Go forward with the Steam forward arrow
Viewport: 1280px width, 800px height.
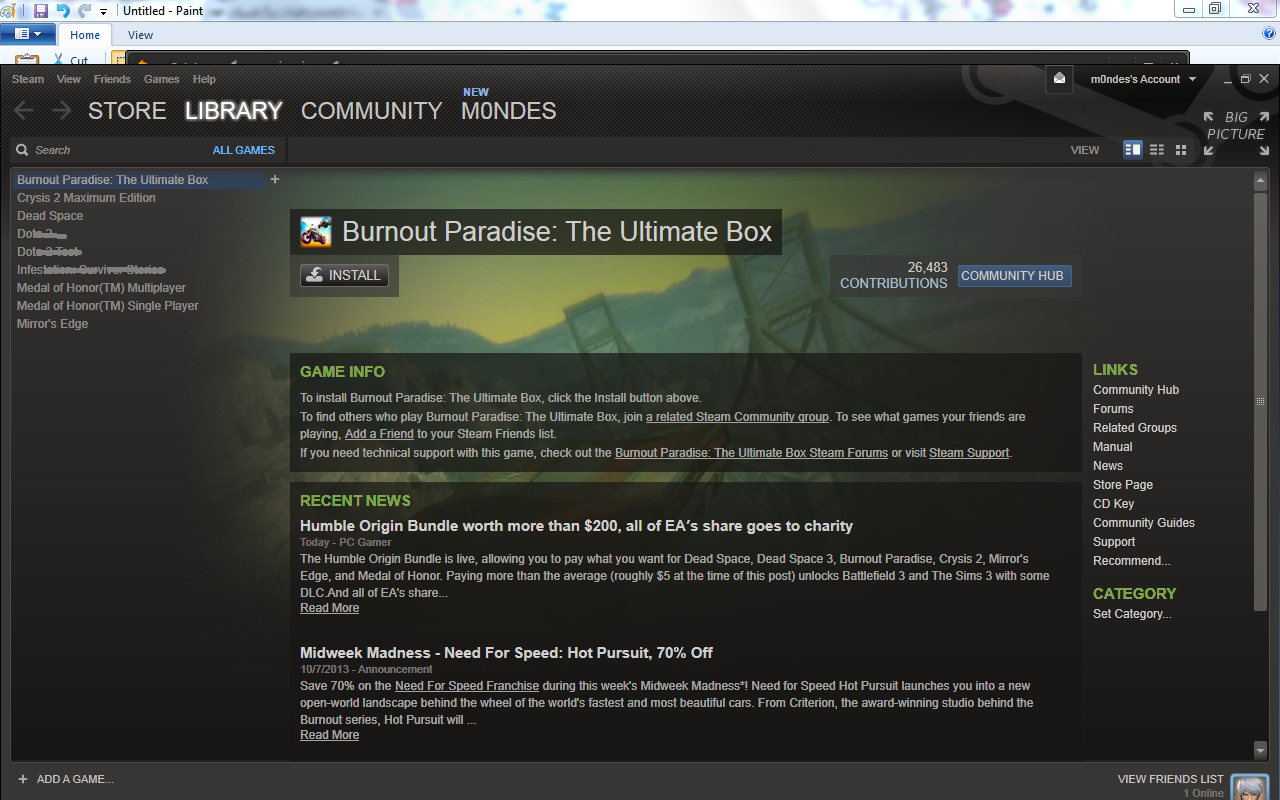click(x=61, y=110)
